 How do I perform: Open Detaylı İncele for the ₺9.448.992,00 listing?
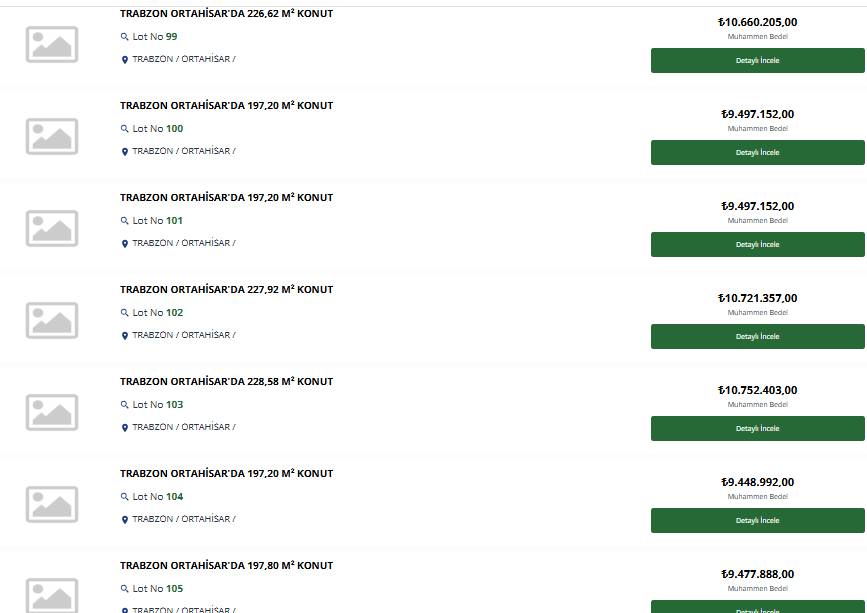pos(758,521)
